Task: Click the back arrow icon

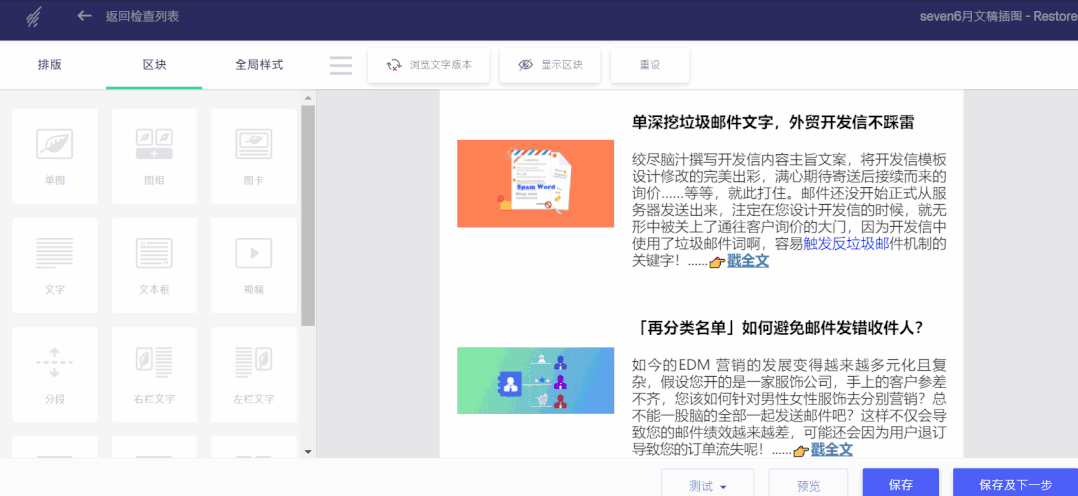Action: click(85, 15)
